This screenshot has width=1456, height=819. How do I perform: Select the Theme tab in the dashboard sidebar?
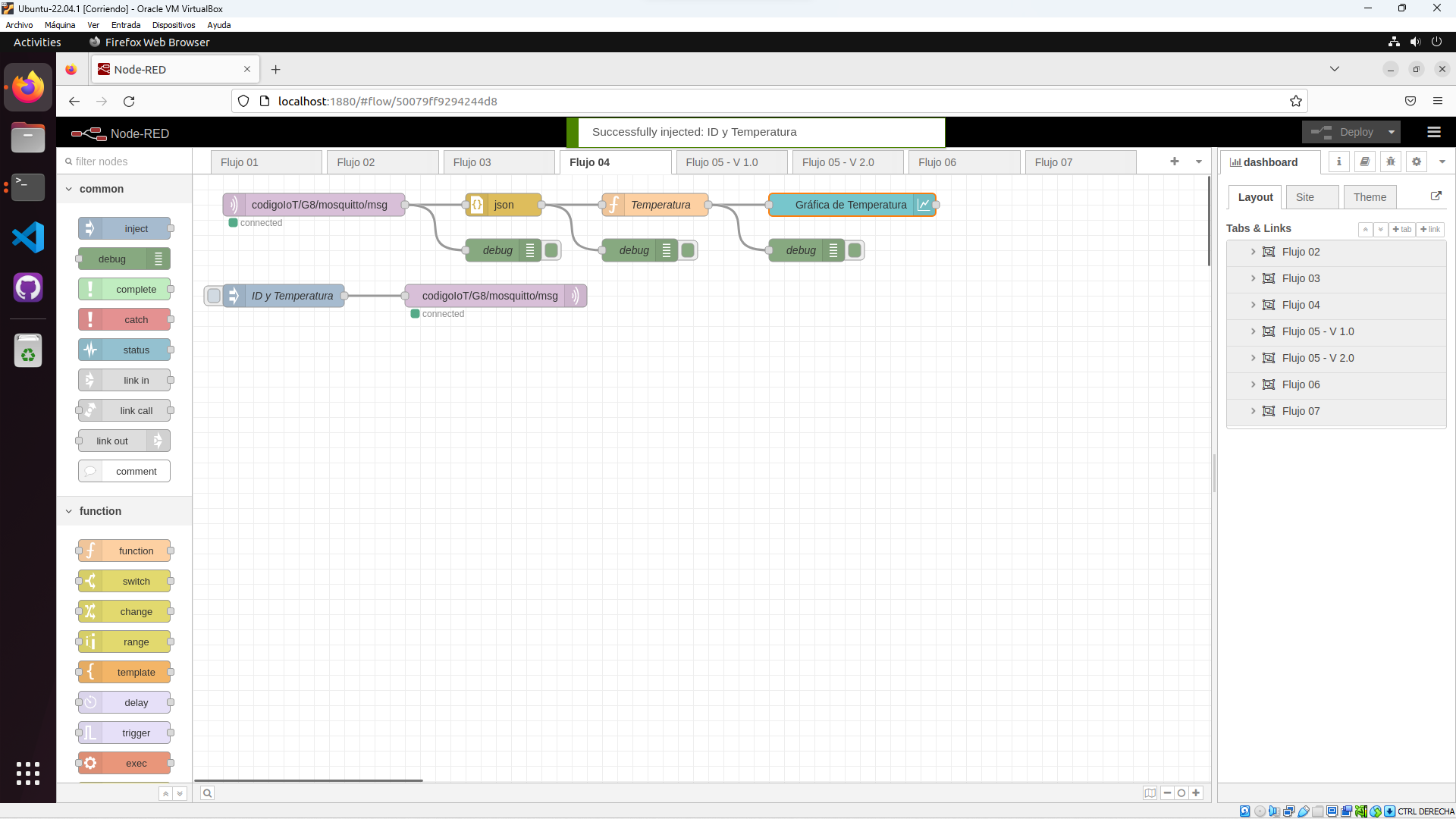click(x=1369, y=197)
